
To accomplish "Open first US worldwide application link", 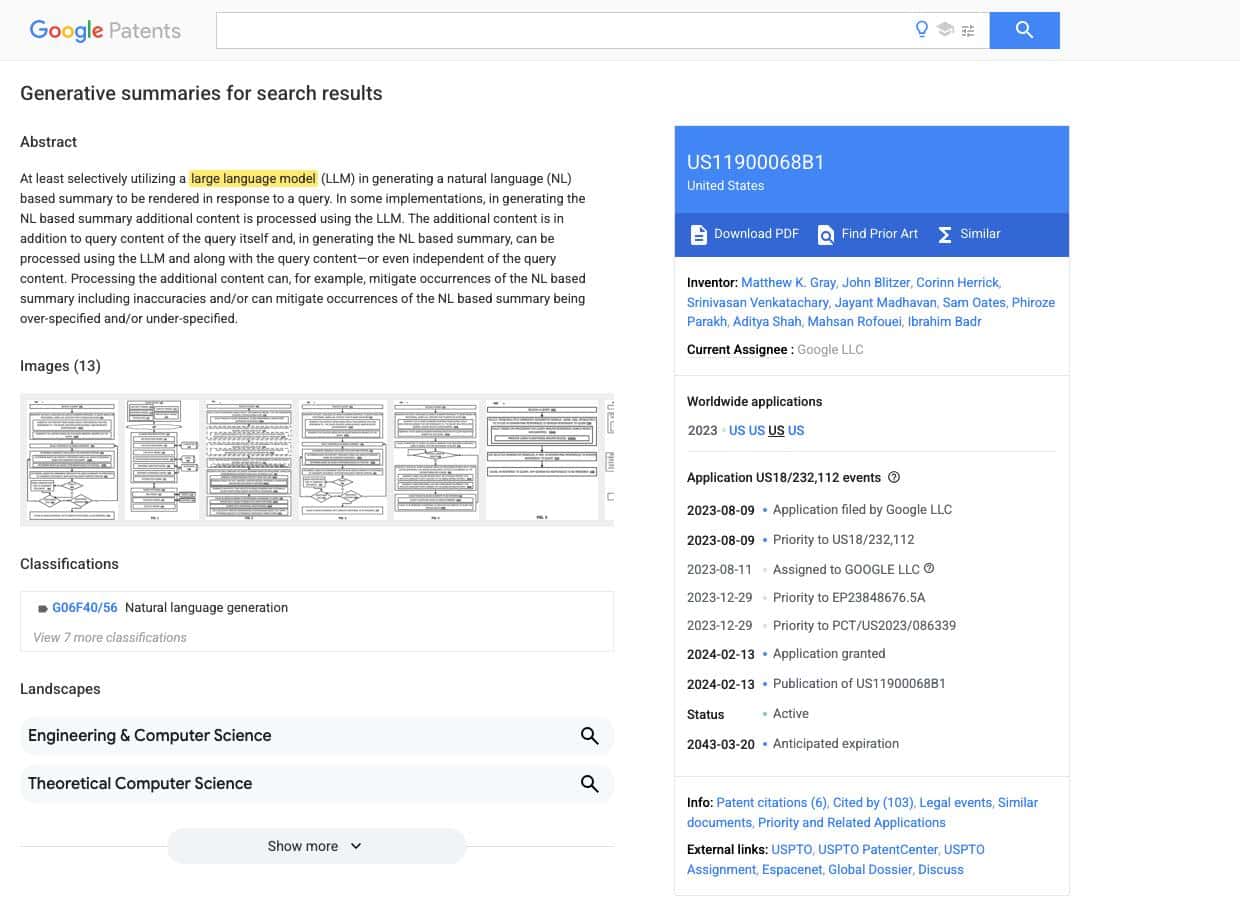I will point(737,430).
